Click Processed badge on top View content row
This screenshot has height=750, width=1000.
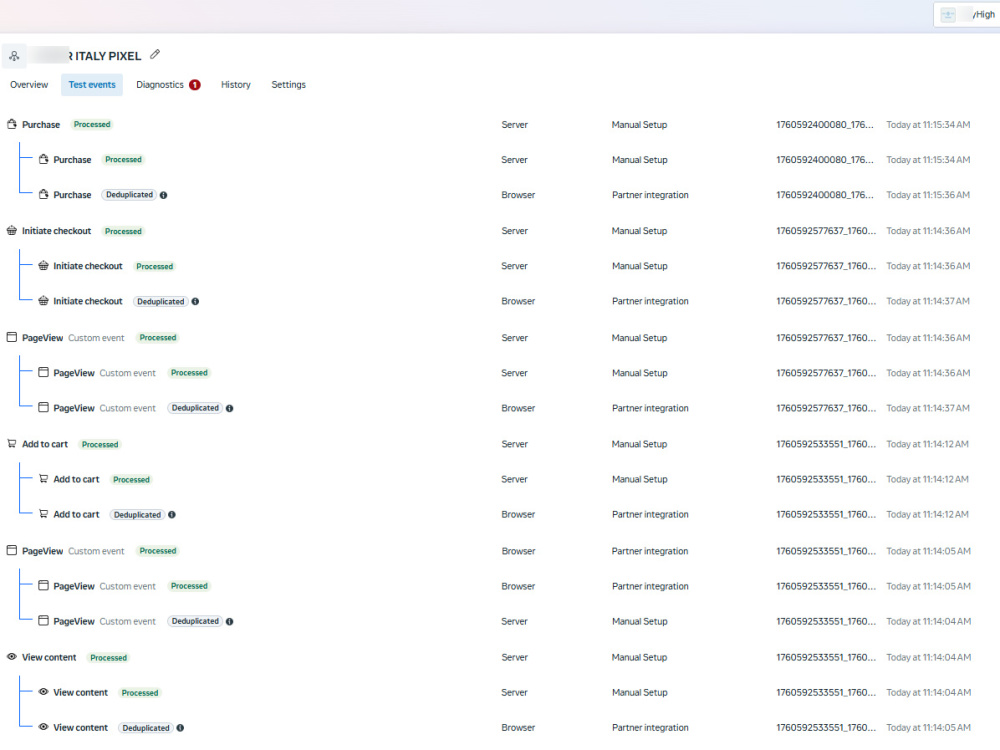[108, 658]
